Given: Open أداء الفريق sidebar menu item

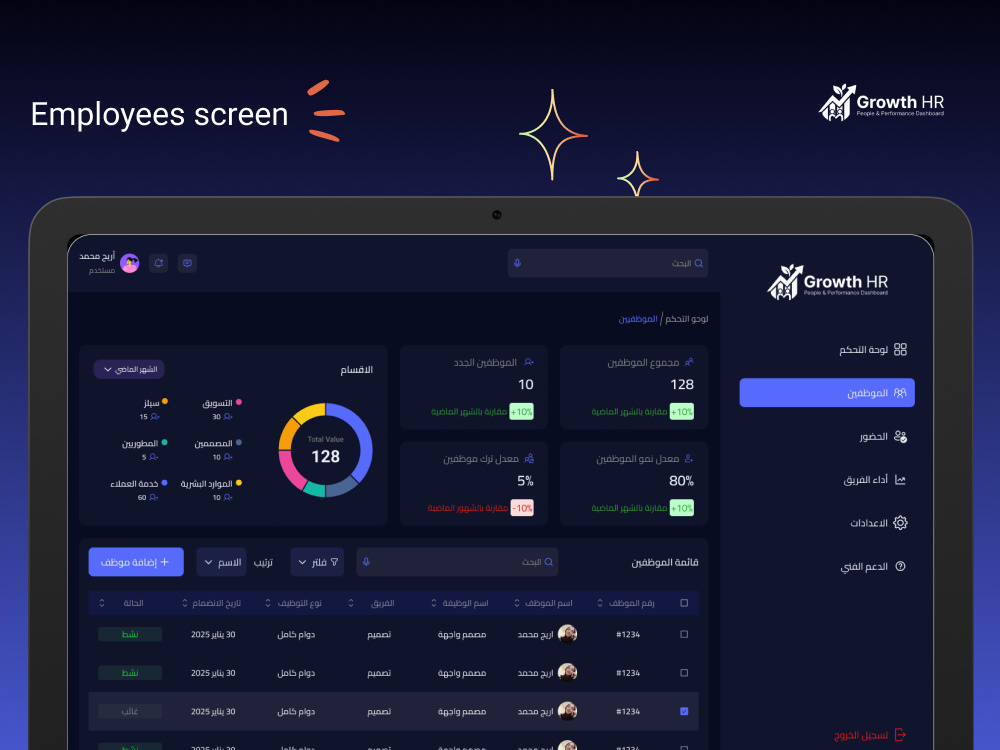Looking at the screenshot, I should 827,480.
